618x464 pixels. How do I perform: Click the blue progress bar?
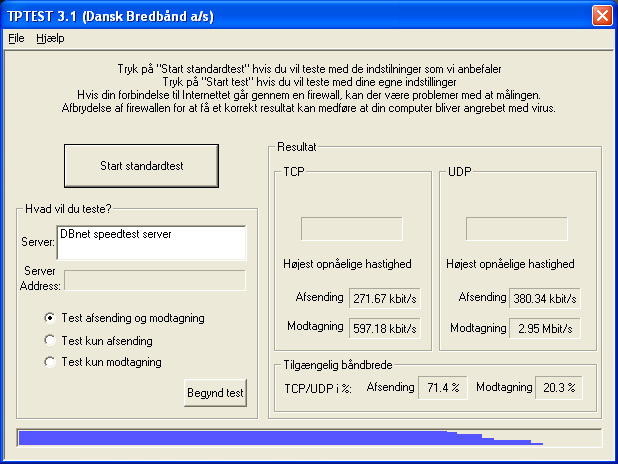click(309, 438)
